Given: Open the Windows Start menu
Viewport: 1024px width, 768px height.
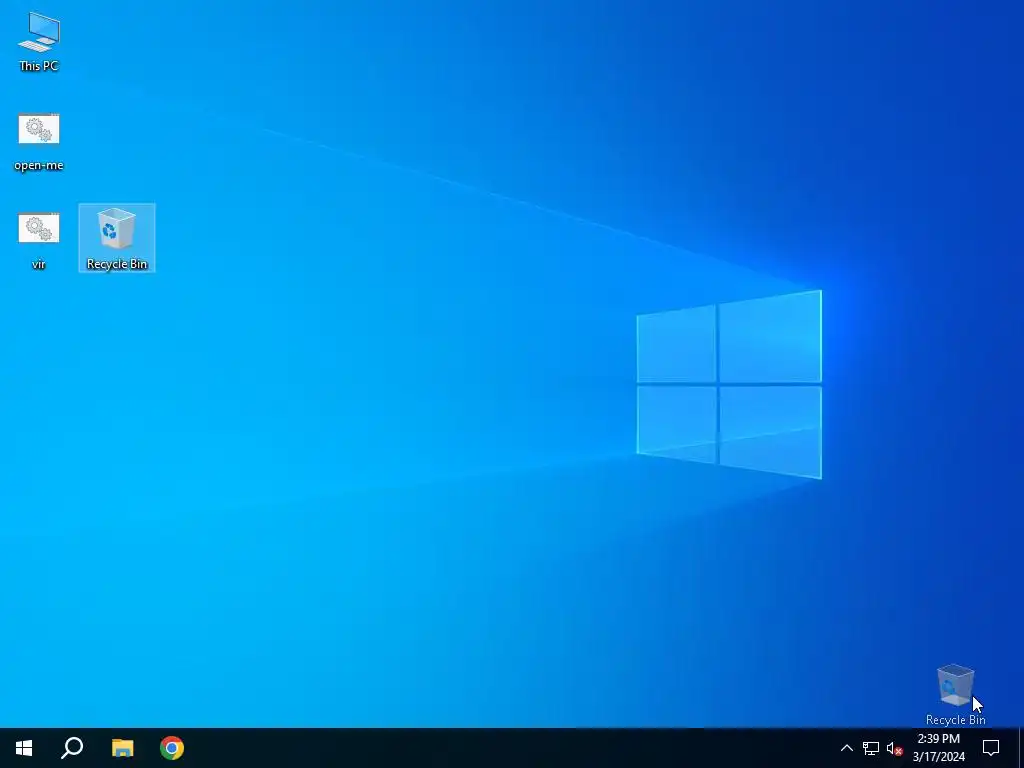Looking at the screenshot, I should pos(24,748).
